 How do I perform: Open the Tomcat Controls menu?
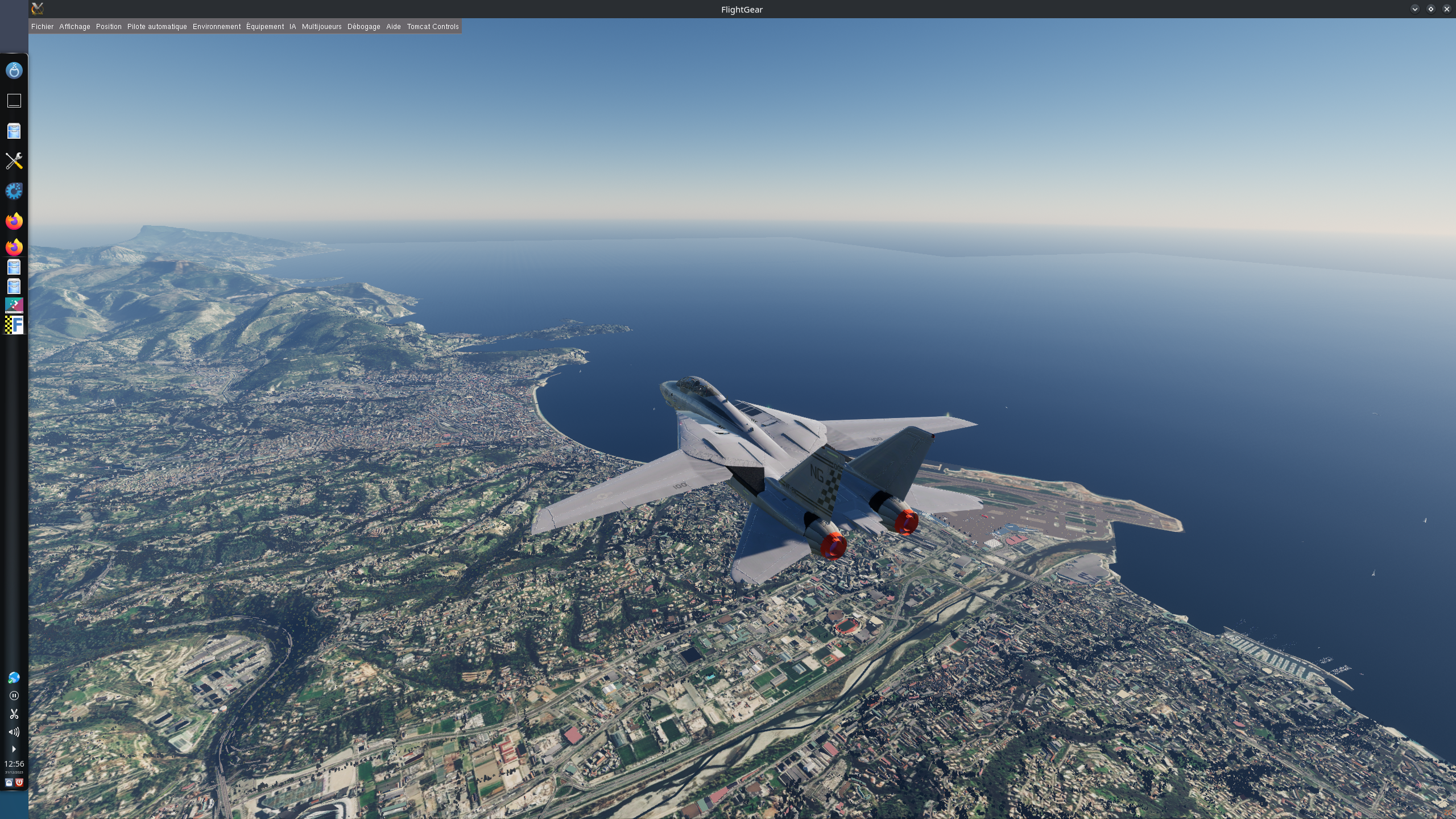[432, 27]
